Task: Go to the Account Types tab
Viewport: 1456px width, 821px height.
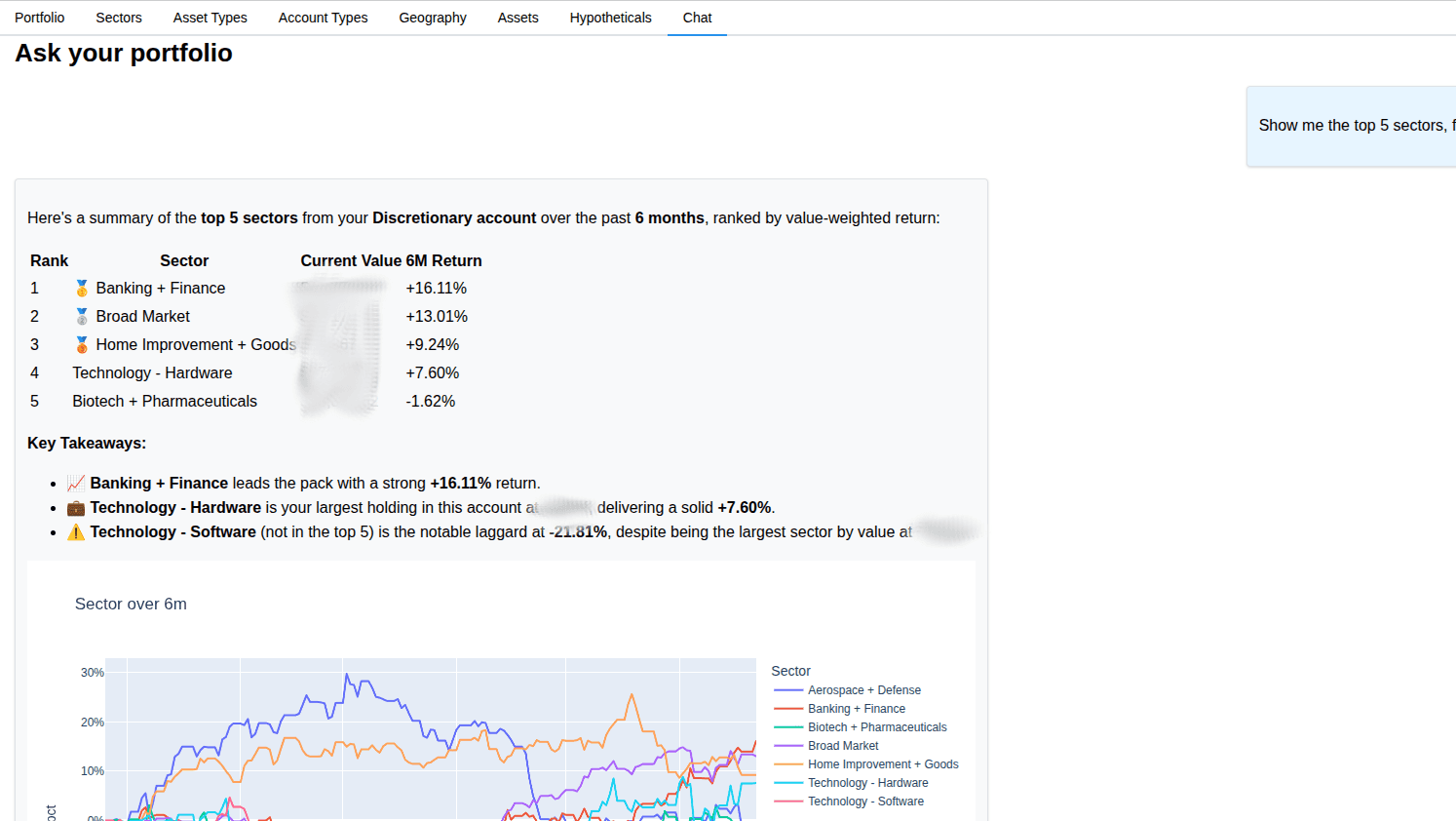Action: click(x=324, y=18)
